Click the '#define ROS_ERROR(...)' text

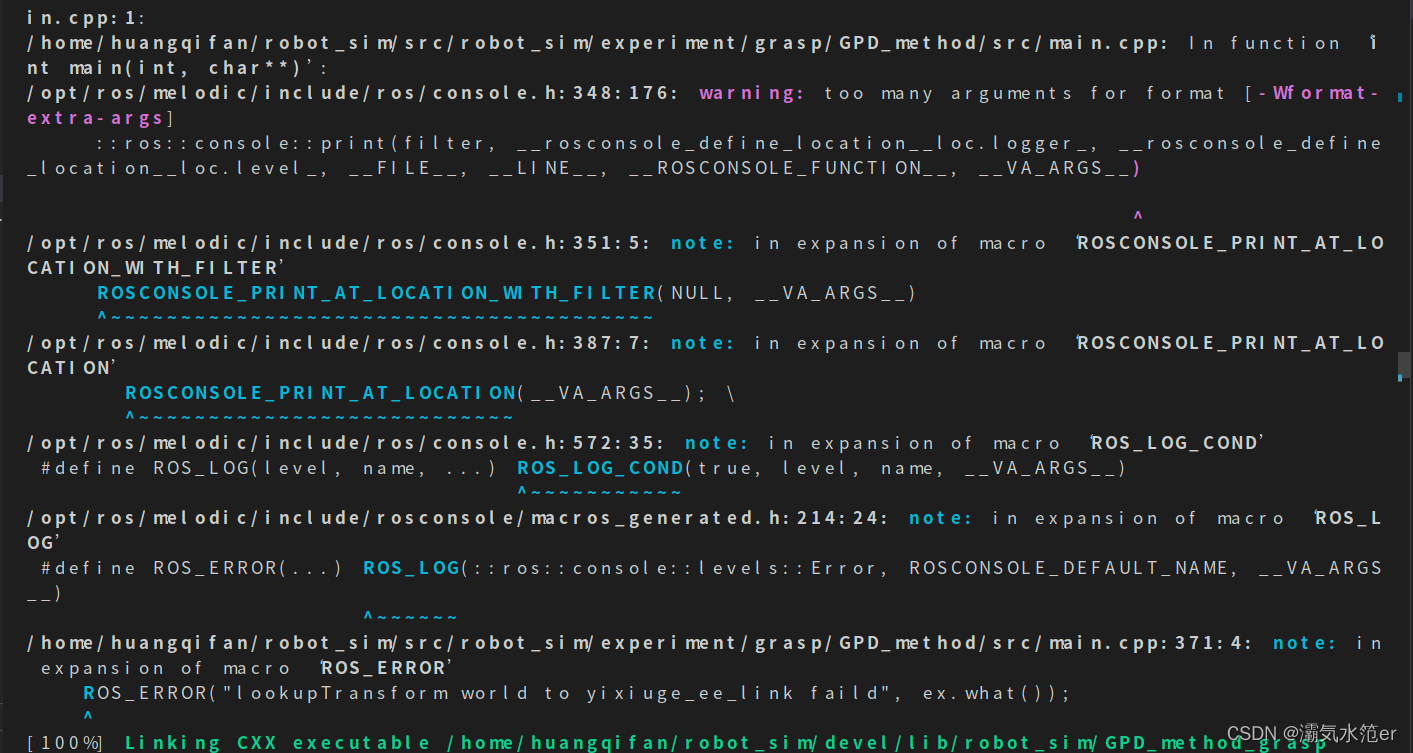[192, 568]
